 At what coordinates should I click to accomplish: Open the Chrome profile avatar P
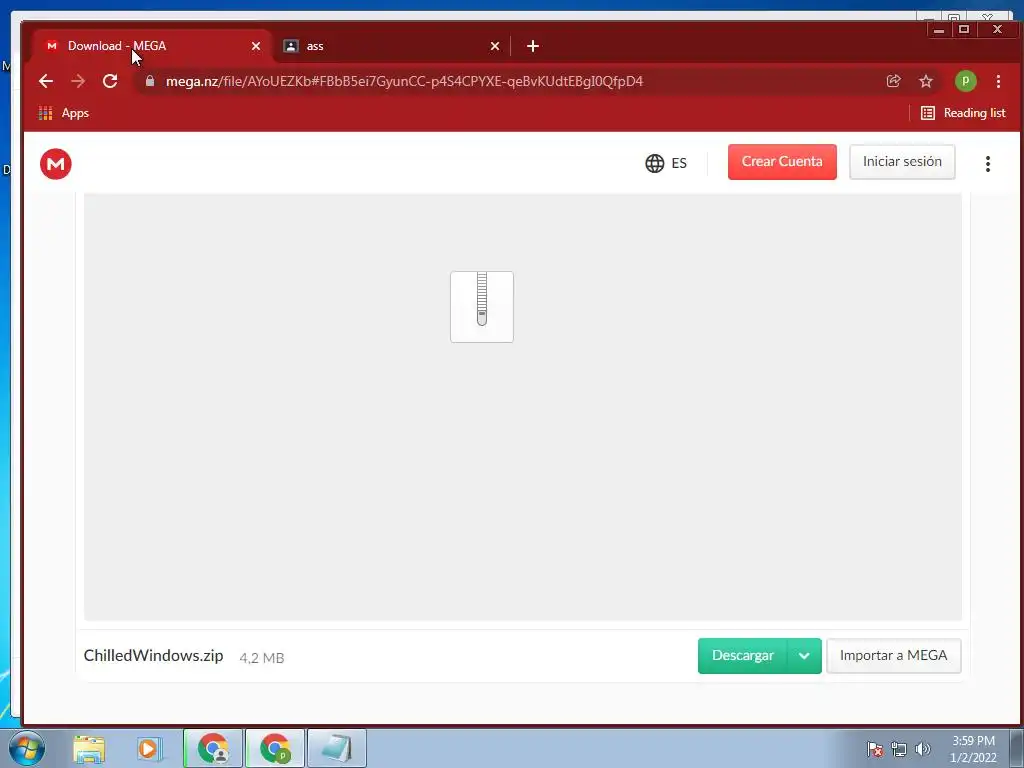pos(965,81)
